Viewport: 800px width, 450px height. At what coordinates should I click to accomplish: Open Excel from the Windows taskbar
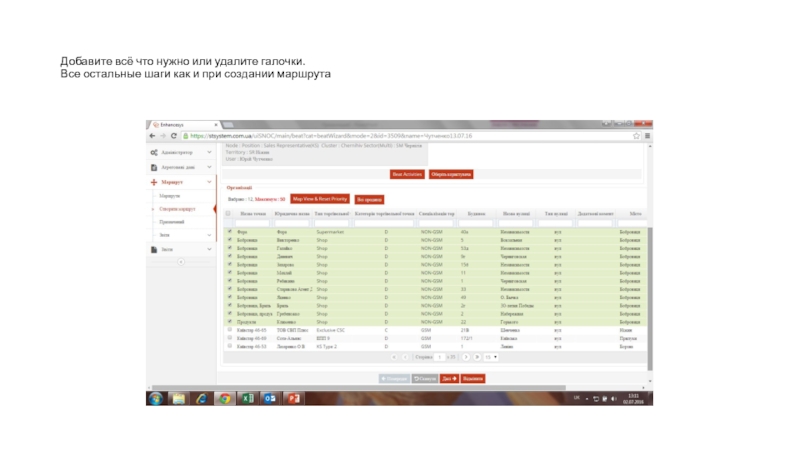[246, 398]
